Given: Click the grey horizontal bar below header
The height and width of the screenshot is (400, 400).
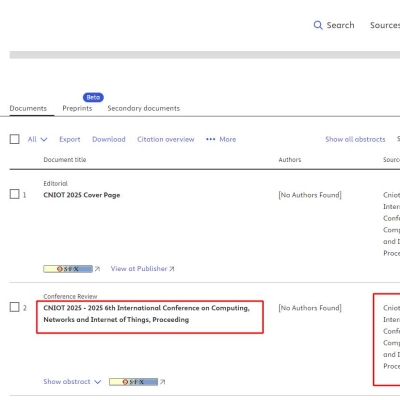Looking at the screenshot, I should pyautogui.click(x=205, y=55).
